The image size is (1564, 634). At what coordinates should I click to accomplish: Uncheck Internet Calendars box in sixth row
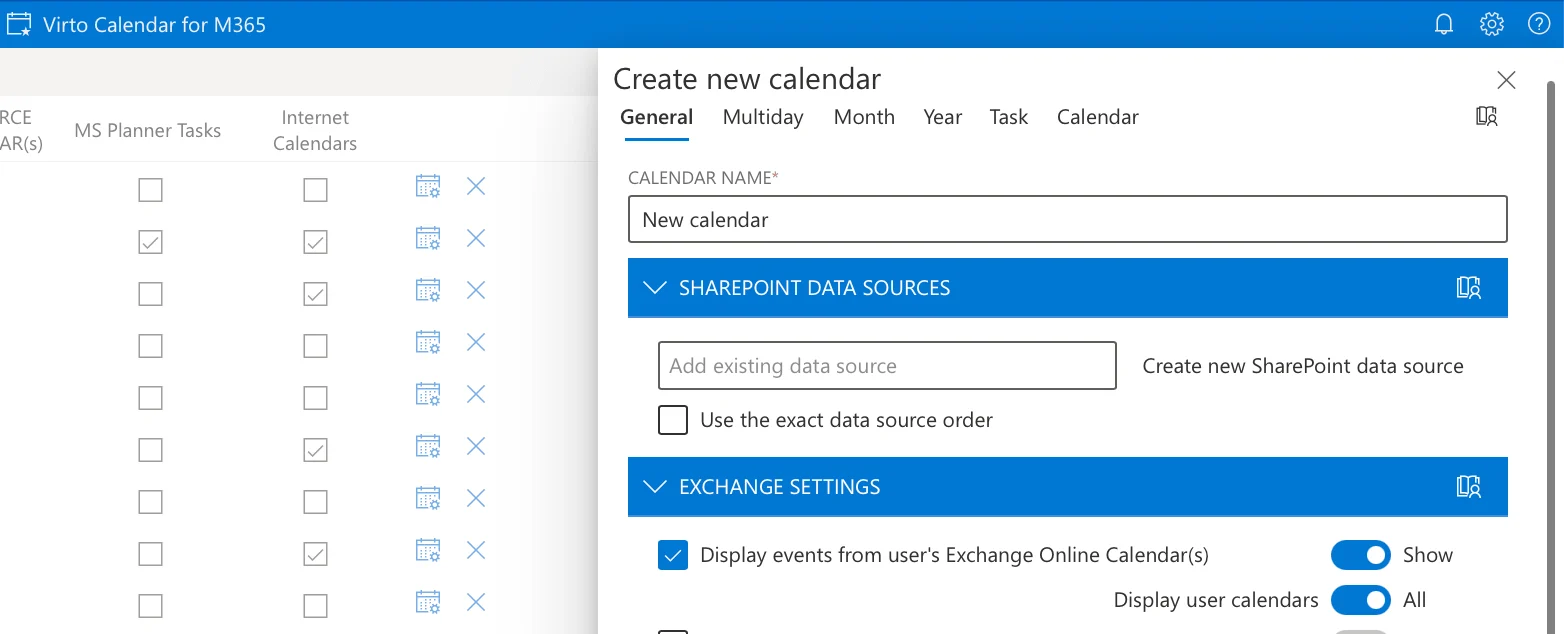[315, 450]
